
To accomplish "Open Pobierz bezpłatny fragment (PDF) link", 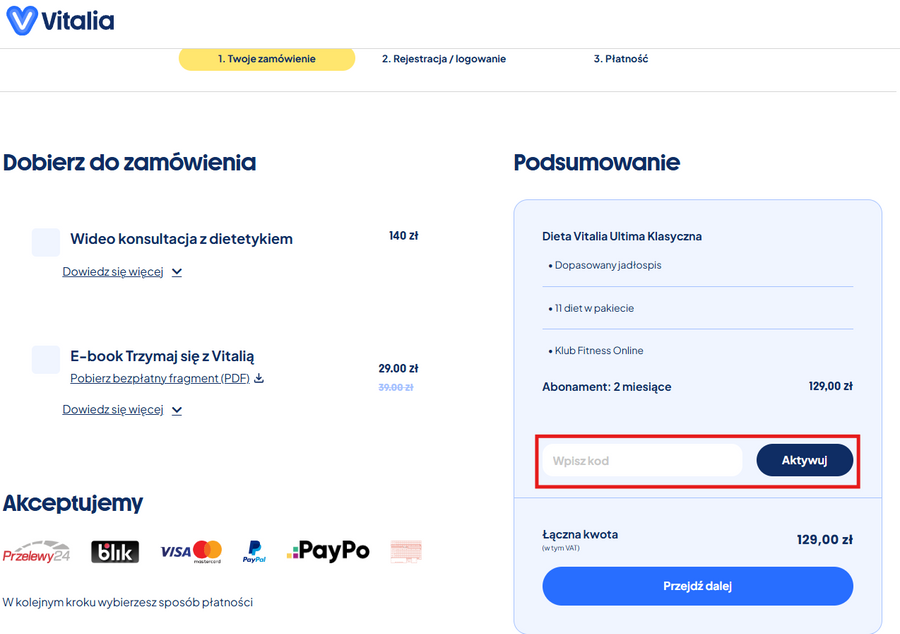I will 160,379.
